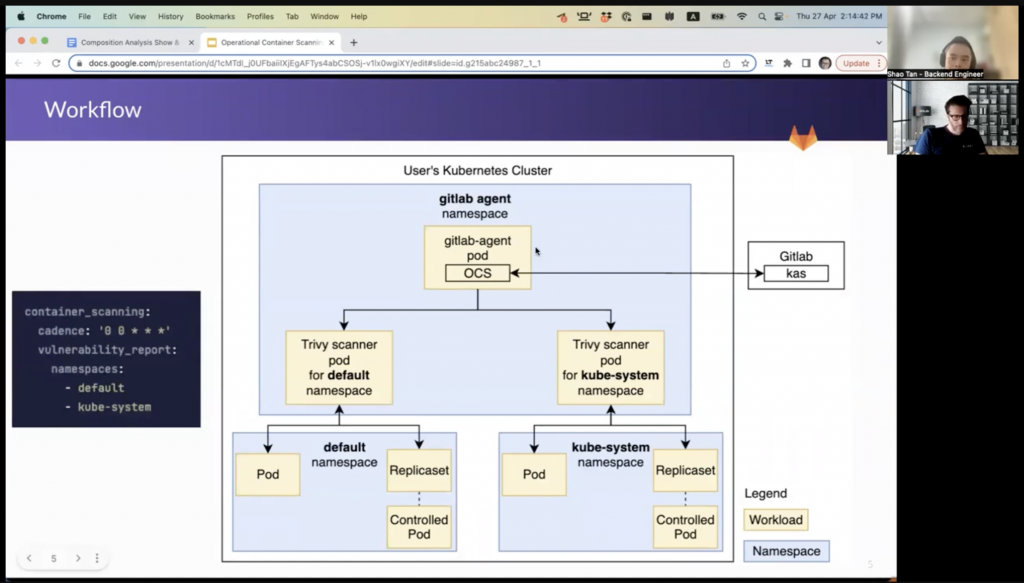Open the Chrome profile avatar
This screenshot has height=583, width=1024.
825,63
